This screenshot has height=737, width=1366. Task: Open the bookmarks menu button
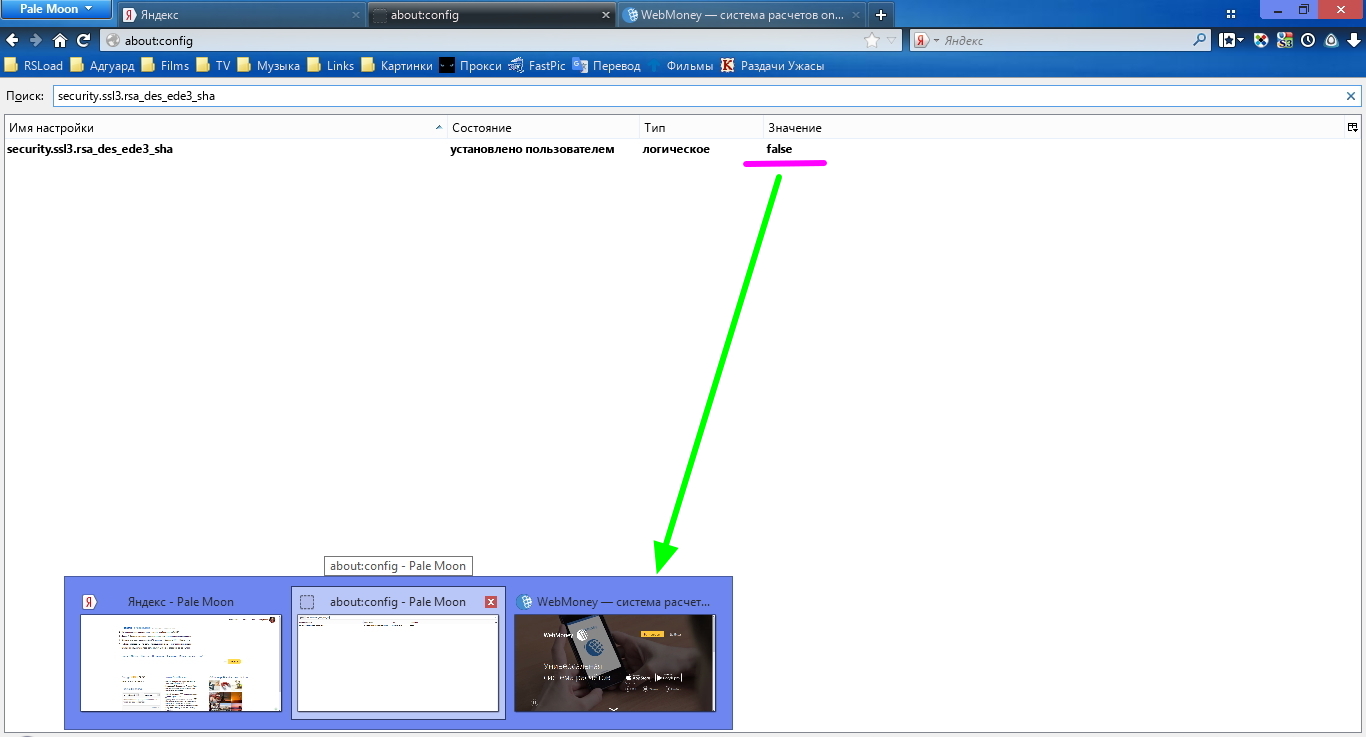pos(1231,41)
